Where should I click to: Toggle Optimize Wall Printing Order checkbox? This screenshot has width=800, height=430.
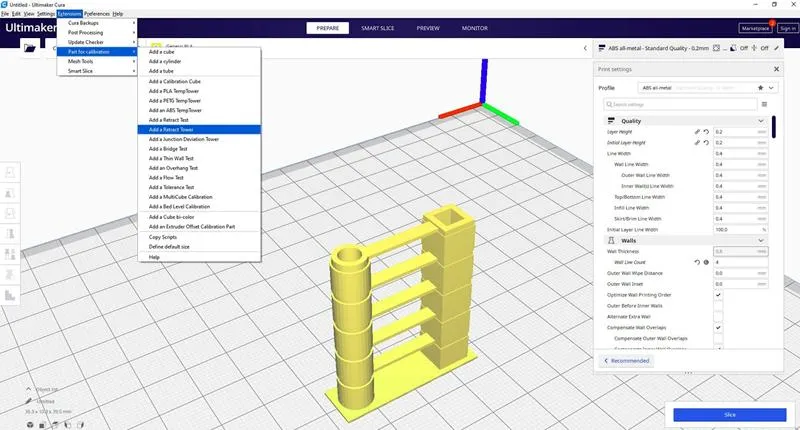[718, 295]
